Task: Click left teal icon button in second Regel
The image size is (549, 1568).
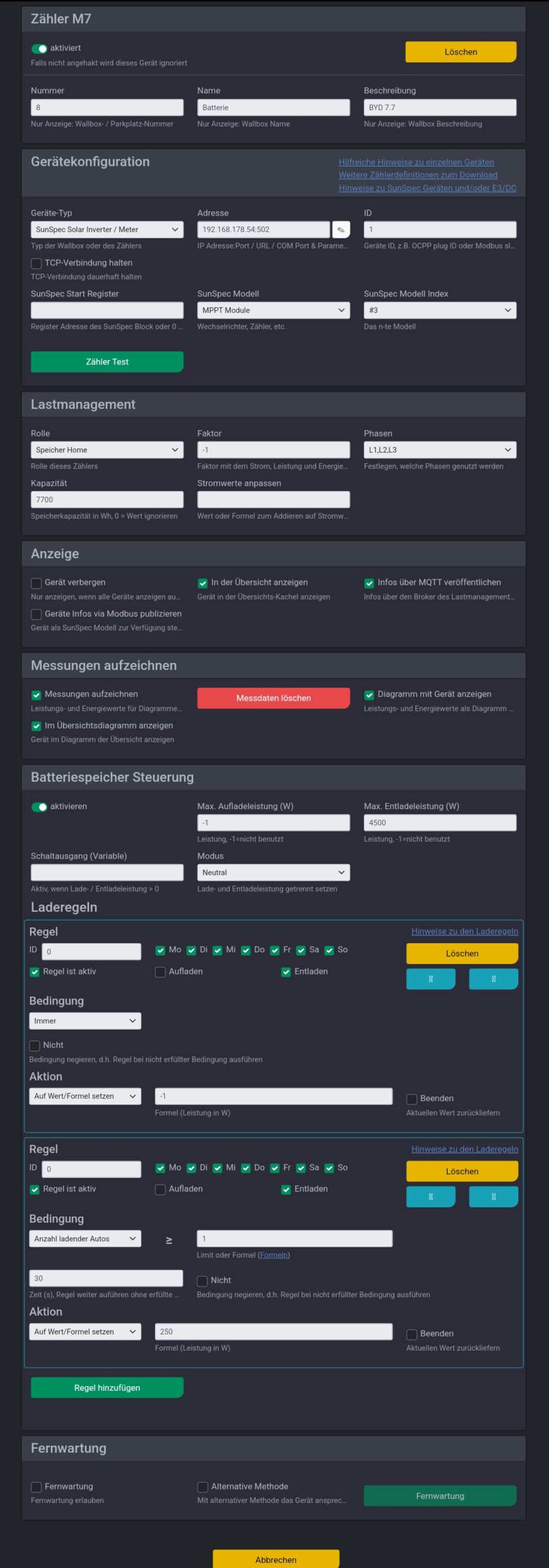Action: pos(431,1196)
